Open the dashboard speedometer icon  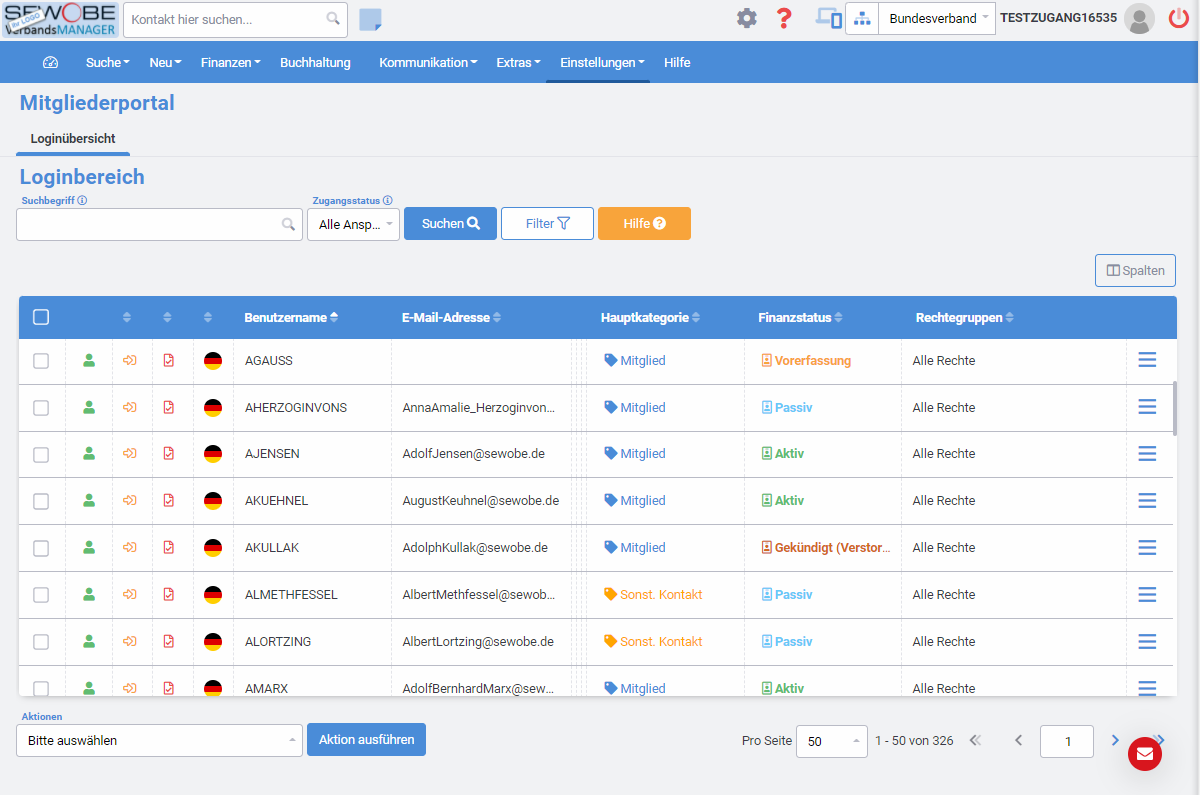tap(51, 62)
